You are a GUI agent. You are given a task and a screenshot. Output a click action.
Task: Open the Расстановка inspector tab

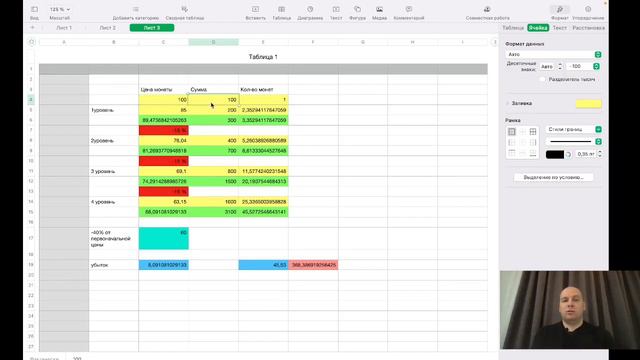[x=589, y=28]
